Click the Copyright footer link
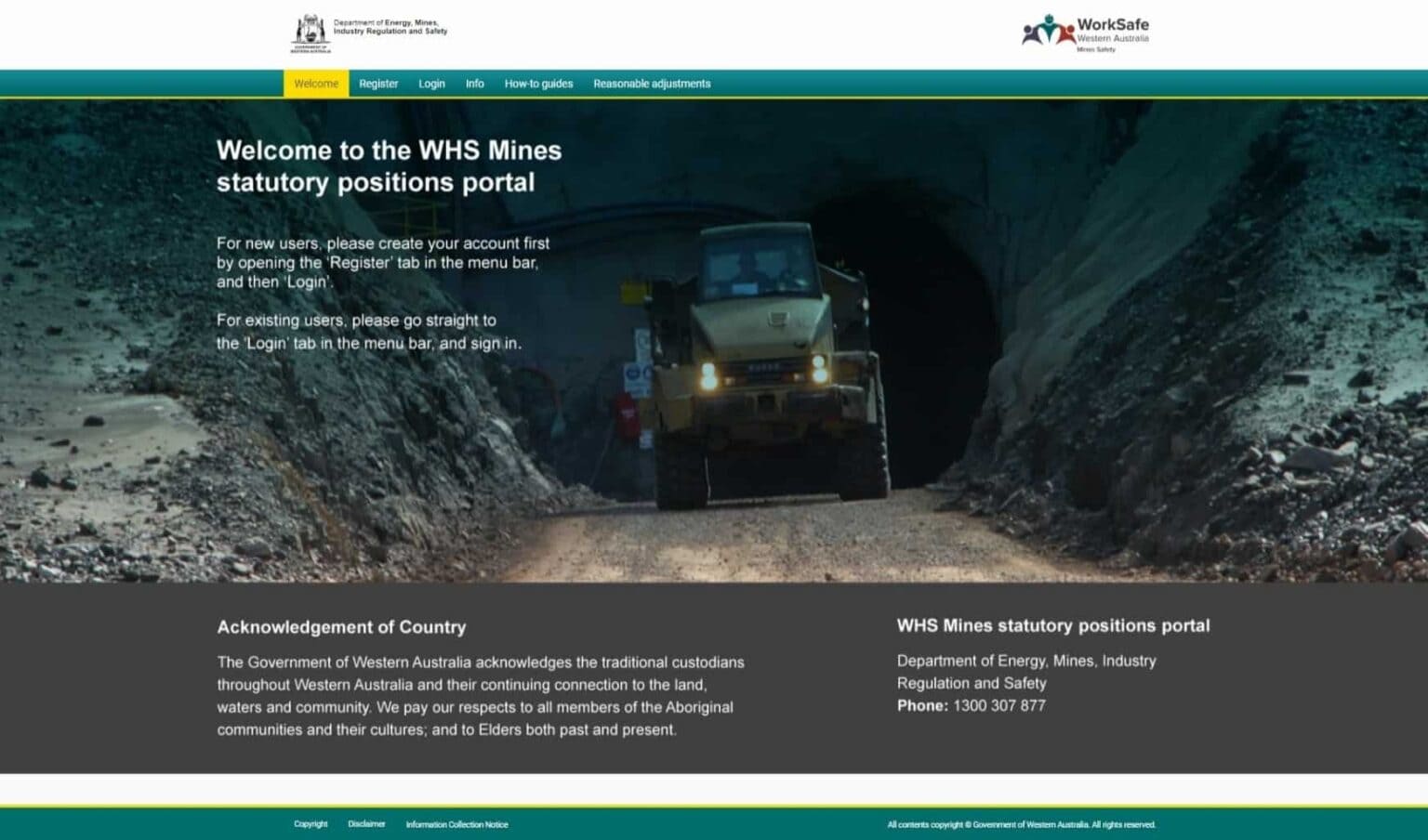 tap(310, 823)
